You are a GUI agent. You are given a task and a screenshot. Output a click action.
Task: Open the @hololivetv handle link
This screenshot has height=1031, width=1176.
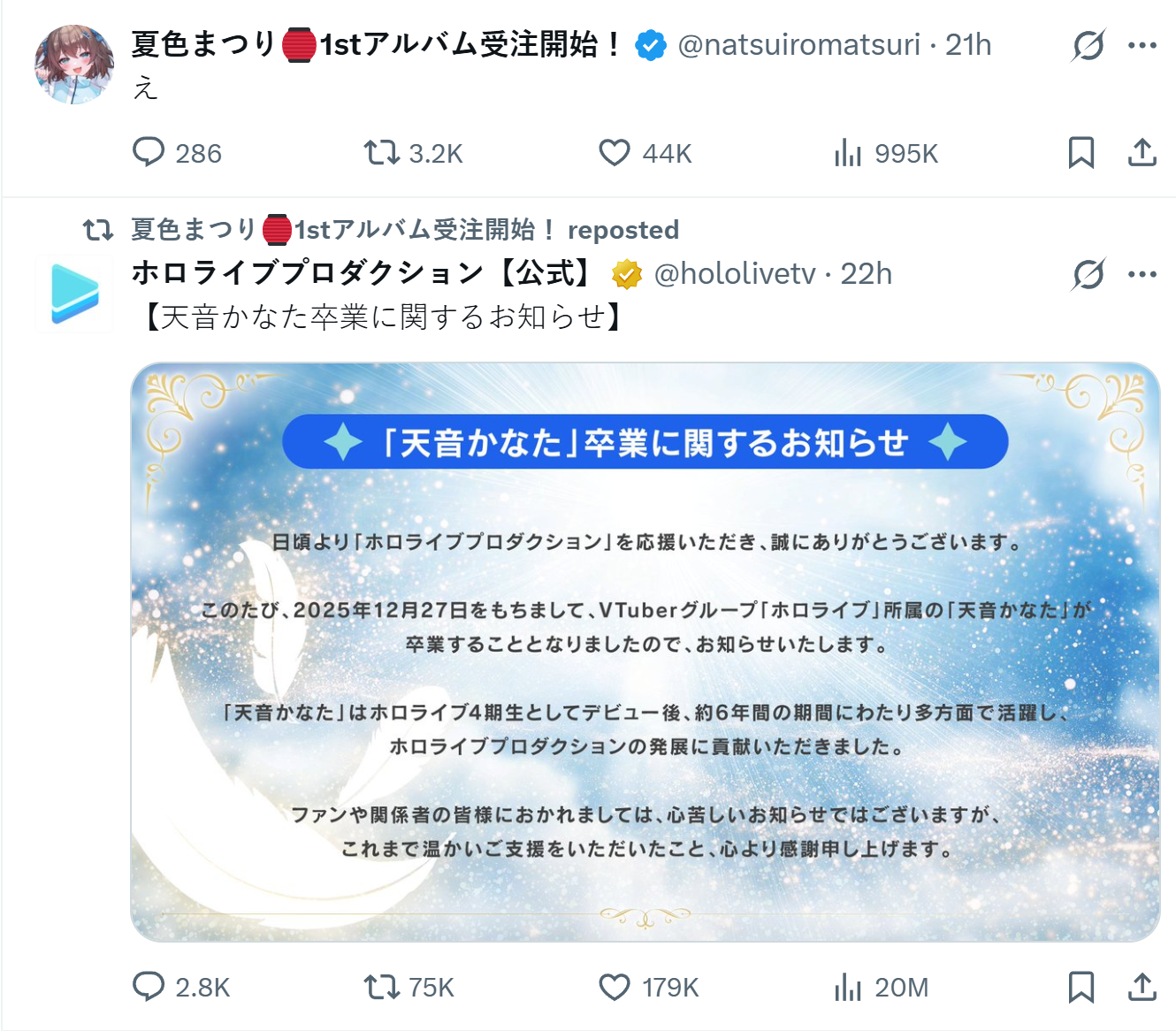pos(734,274)
